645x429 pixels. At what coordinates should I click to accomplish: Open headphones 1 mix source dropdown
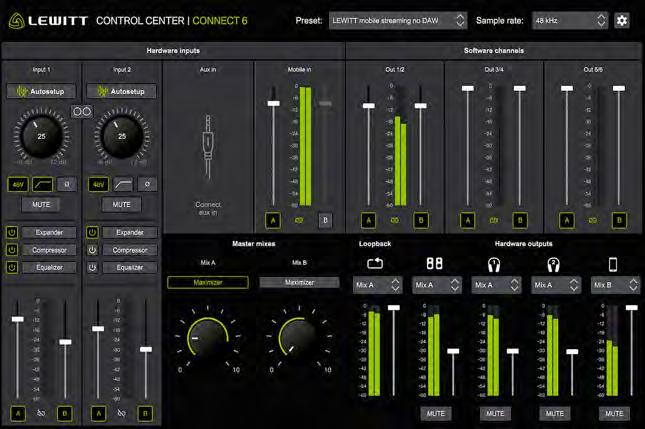point(496,285)
